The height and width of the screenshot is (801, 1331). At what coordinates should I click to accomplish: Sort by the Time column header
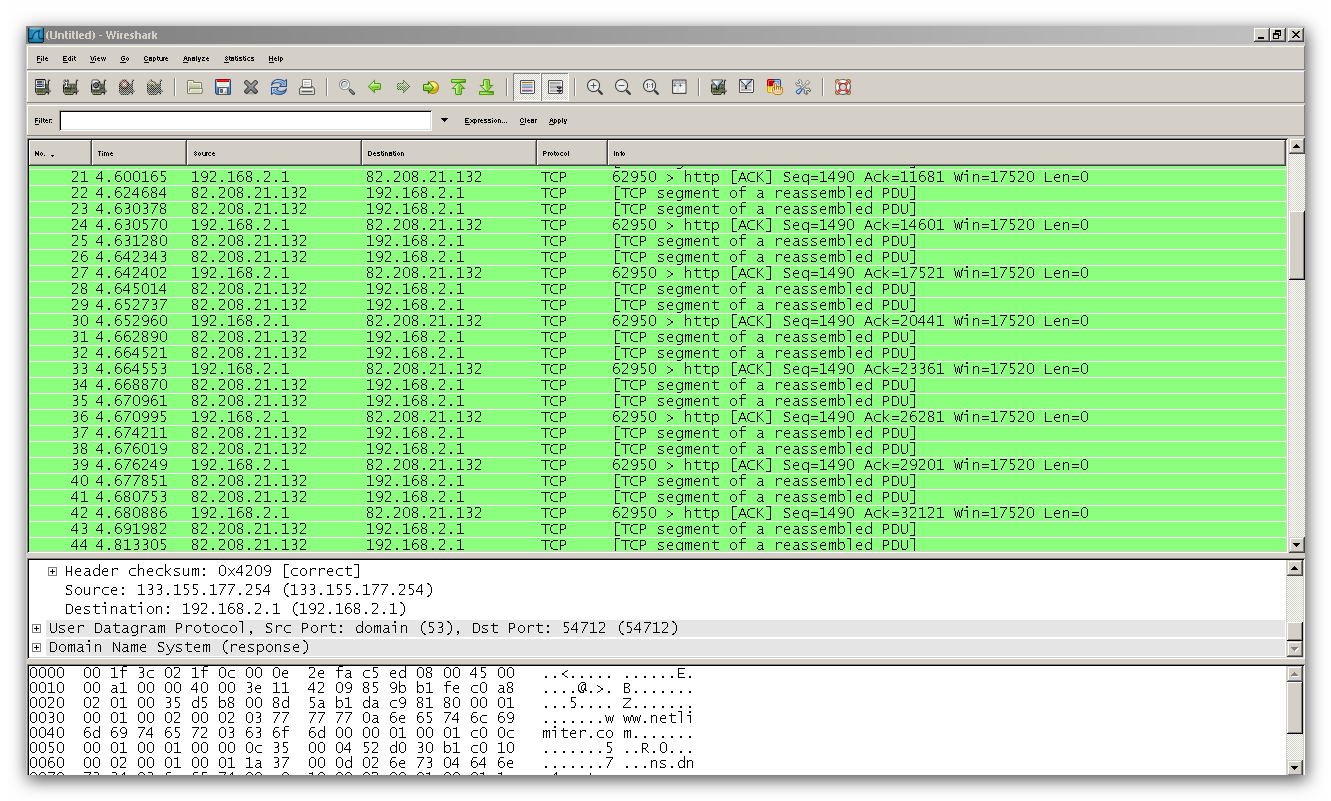coord(139,153)
